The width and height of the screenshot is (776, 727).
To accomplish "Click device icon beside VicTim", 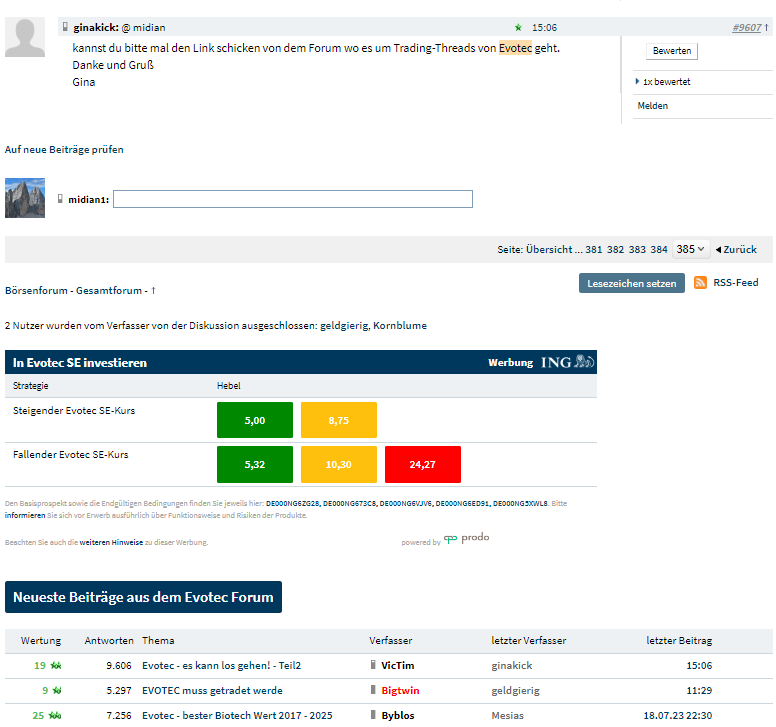I will [x=373, y=665].
